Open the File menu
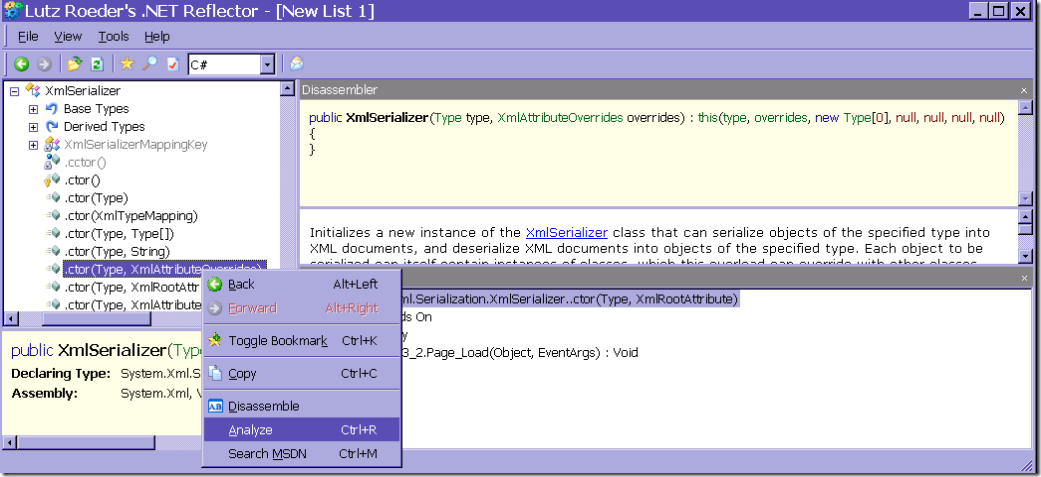Screen dimensions: 1041x477 (x=28, y=37)
